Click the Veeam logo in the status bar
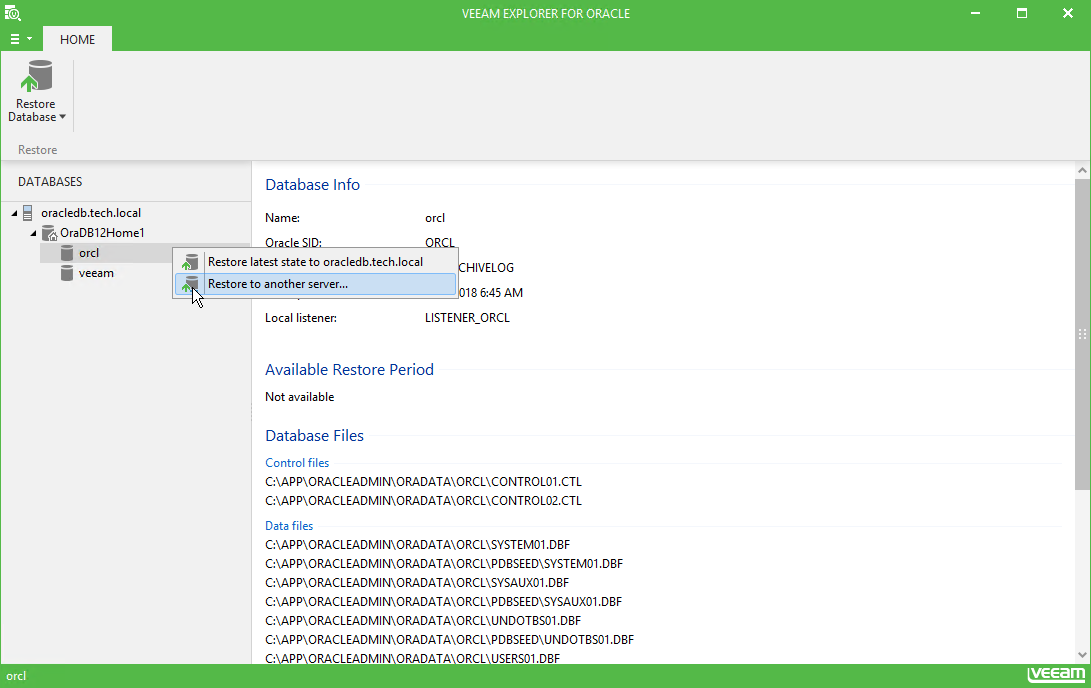This screenshot has height=688, width=1091. point(1056,674)
